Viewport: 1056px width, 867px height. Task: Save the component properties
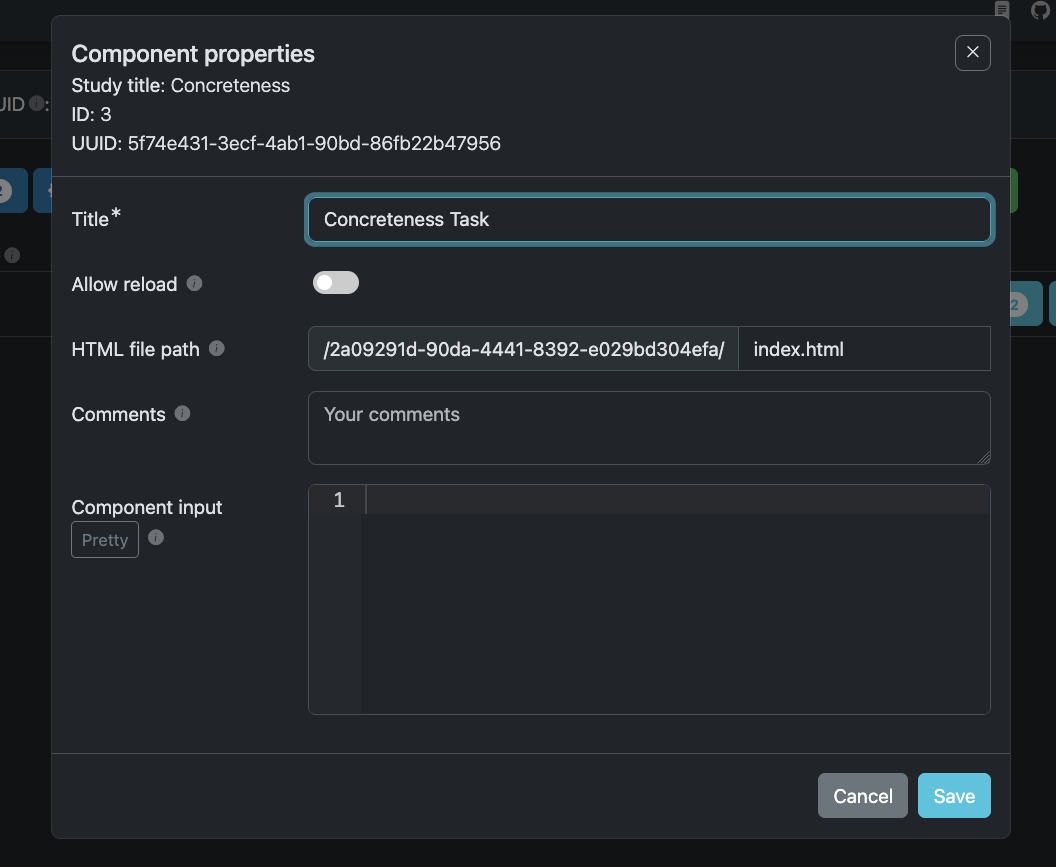point(953,796)
